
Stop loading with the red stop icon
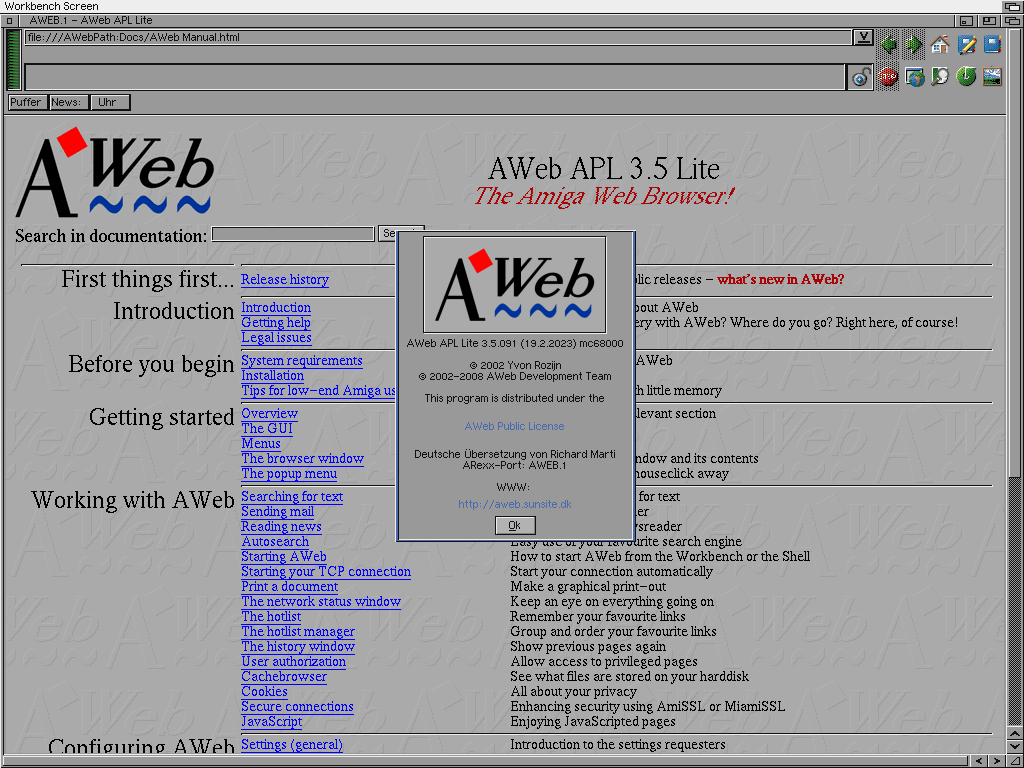pos(888,77)
